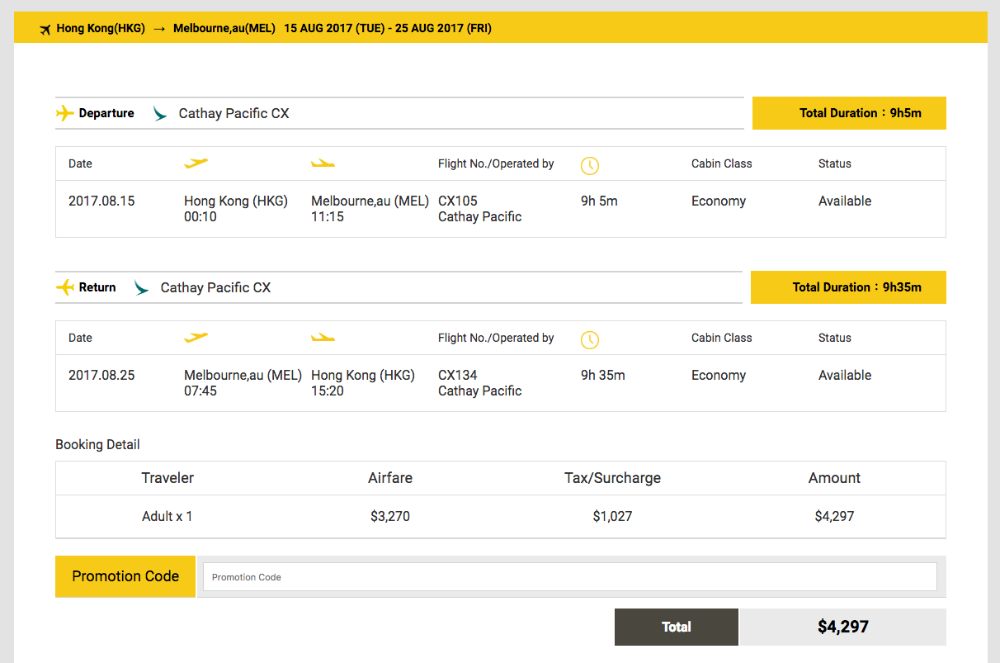1000x663 pixels.
Task: Click the Tax/Surcharge column header
Action: 612,478
